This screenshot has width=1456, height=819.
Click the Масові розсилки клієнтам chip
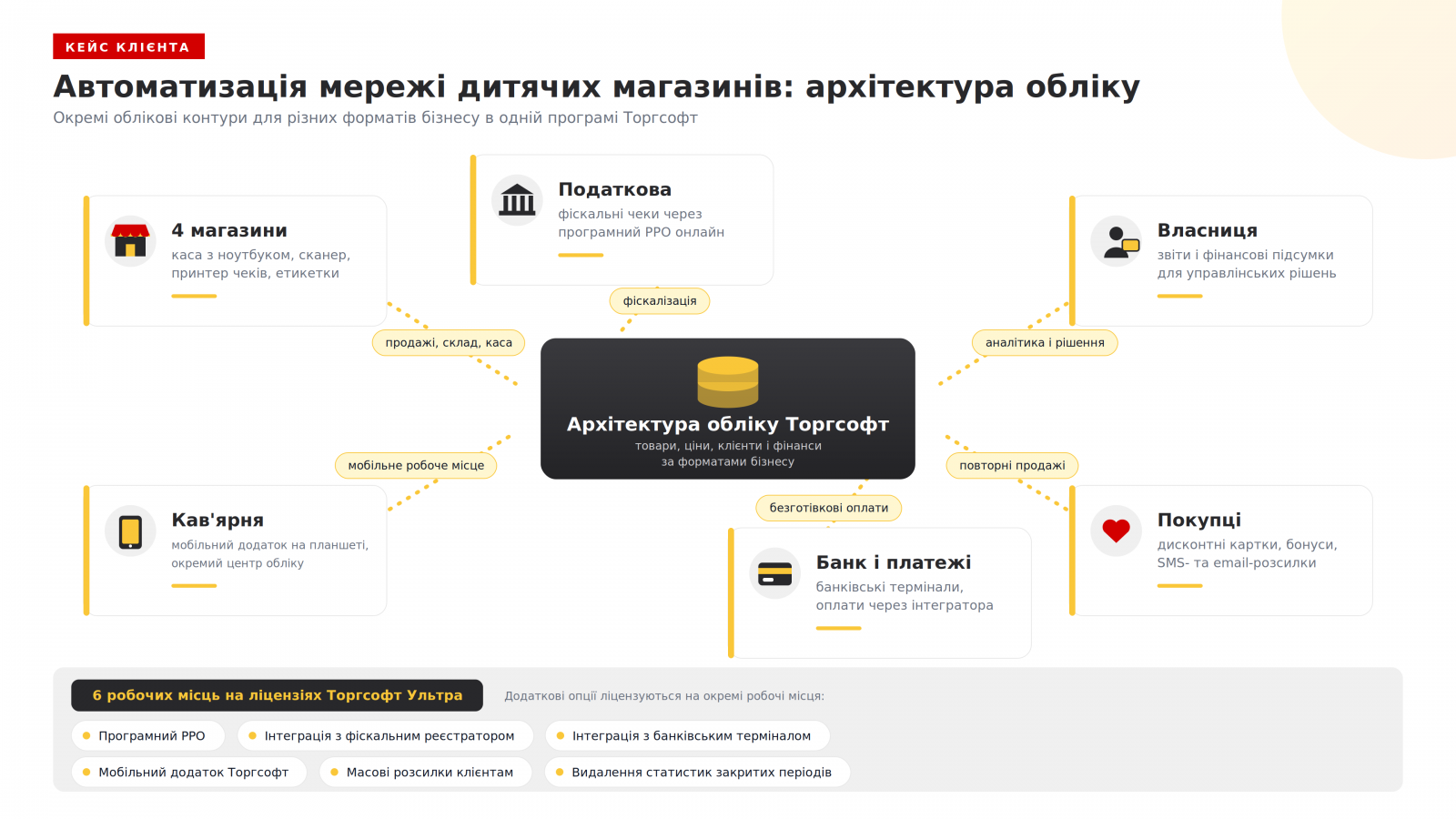(x=426, y=773)
